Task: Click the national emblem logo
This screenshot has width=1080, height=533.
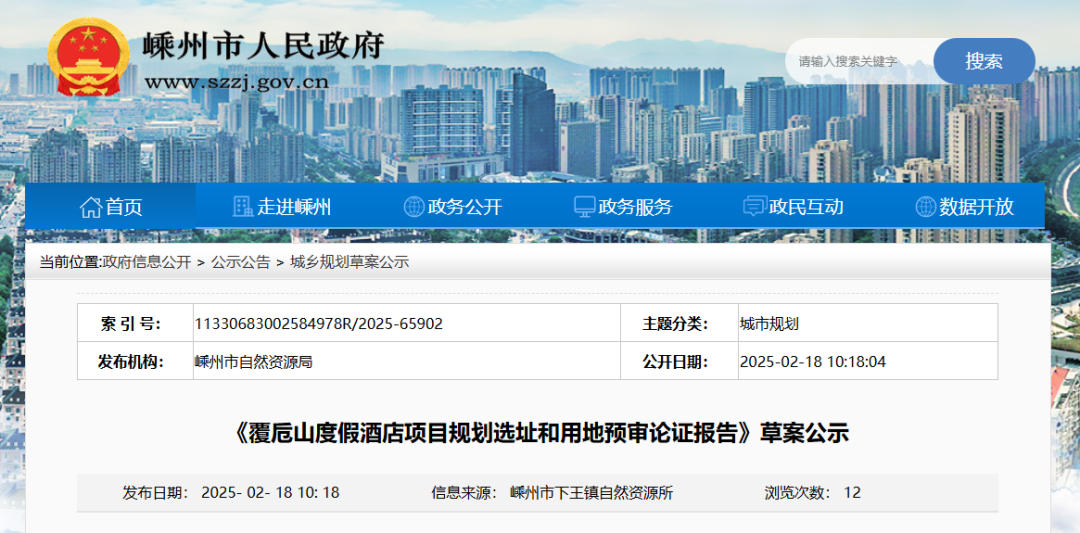Action: [89, 58]
